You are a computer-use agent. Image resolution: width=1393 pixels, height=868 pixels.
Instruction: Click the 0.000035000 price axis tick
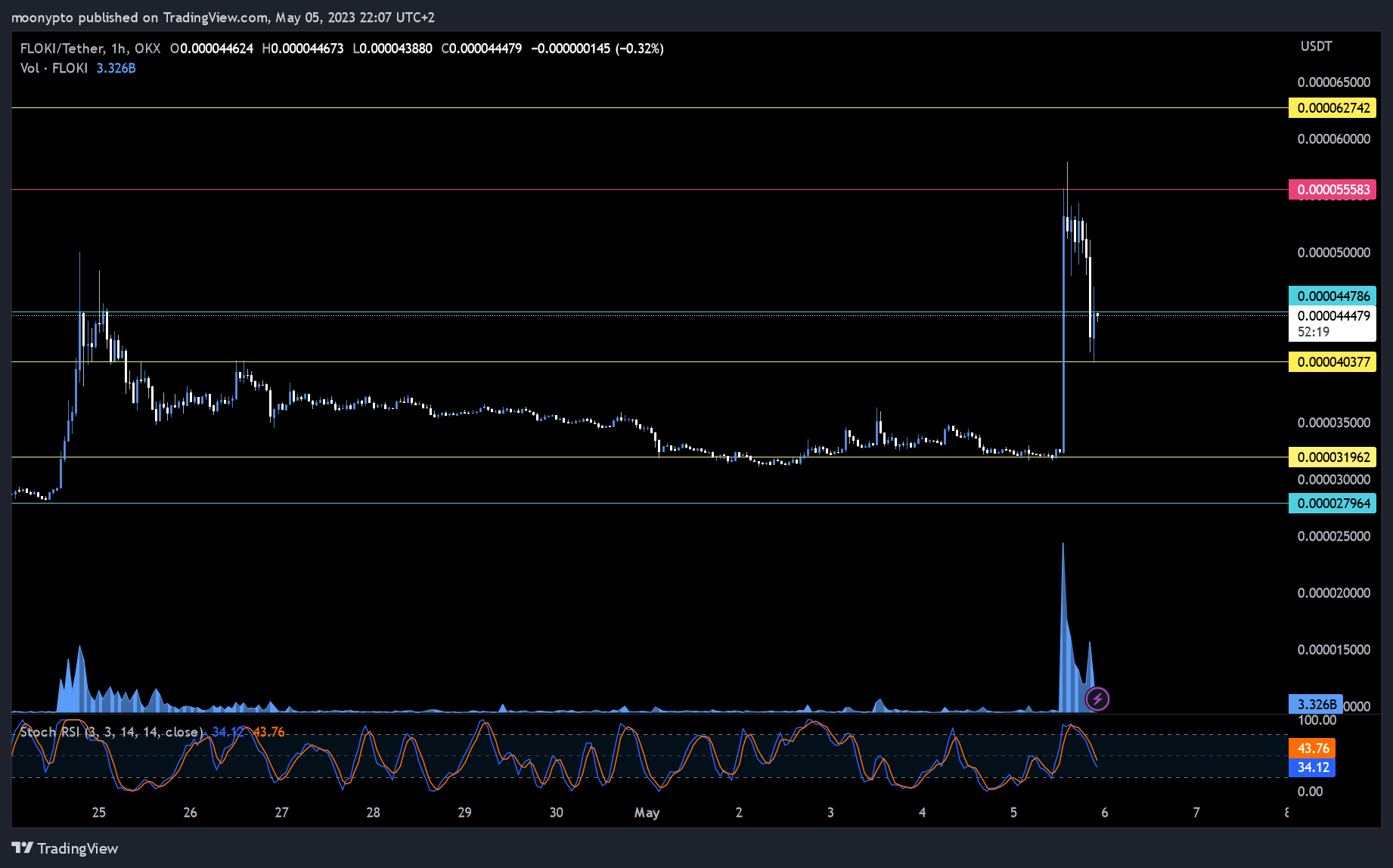[x=1333, y=423]
